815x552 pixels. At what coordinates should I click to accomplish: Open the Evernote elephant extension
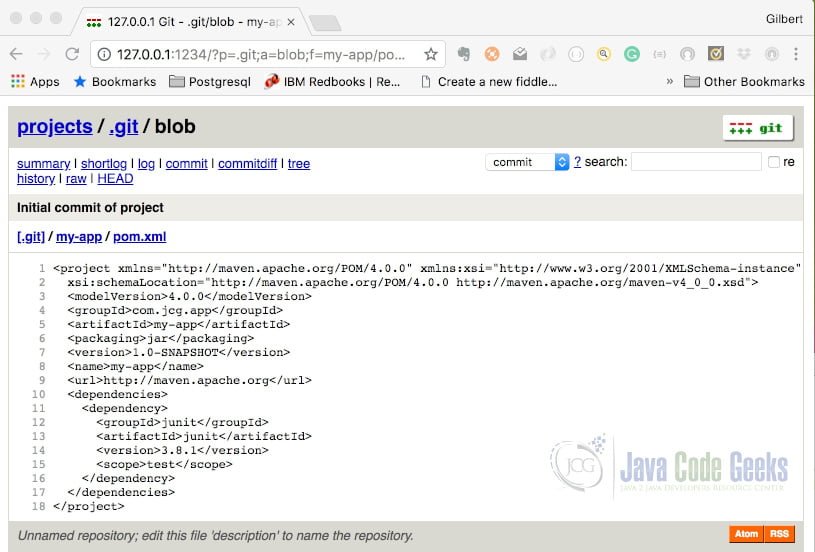pyautogui.click(x=464, y=54)
